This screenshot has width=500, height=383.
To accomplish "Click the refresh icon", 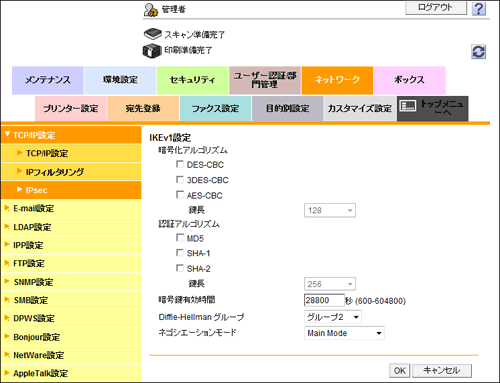I will [x=478, y=52].
